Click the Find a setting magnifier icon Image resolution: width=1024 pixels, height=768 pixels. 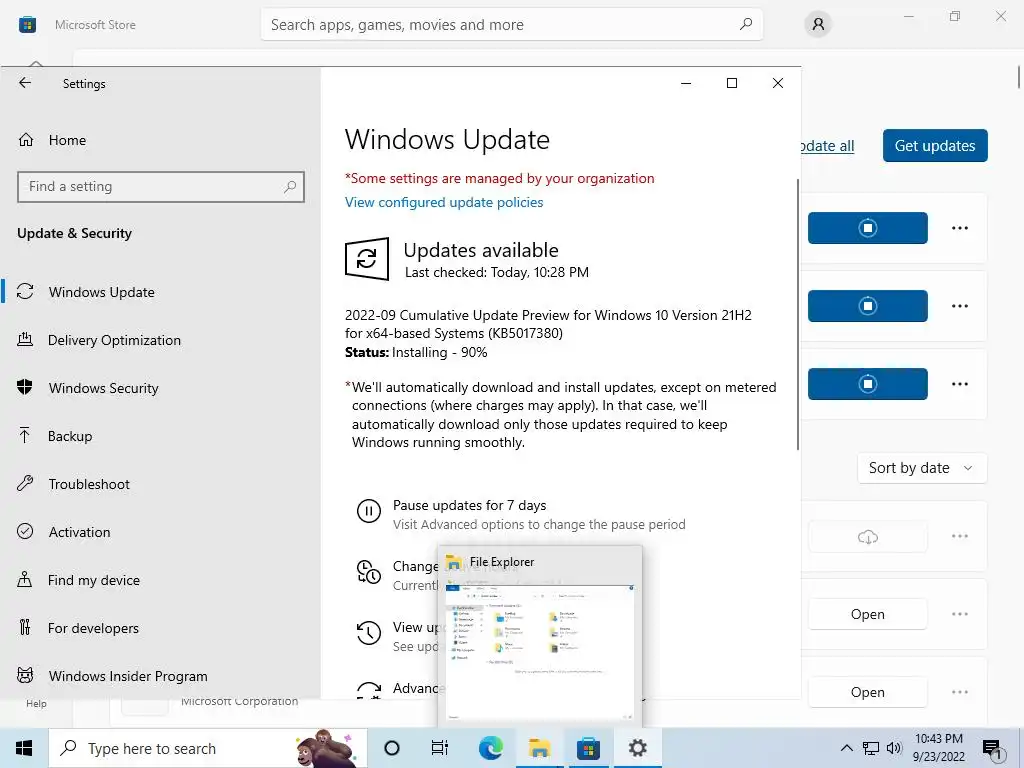tap(290, 187)
